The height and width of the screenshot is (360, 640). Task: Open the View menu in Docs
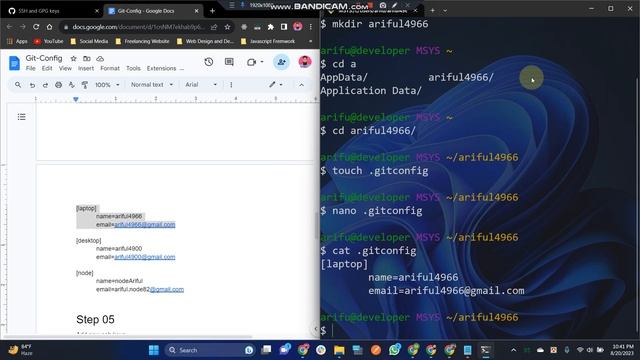pos(65,68)
